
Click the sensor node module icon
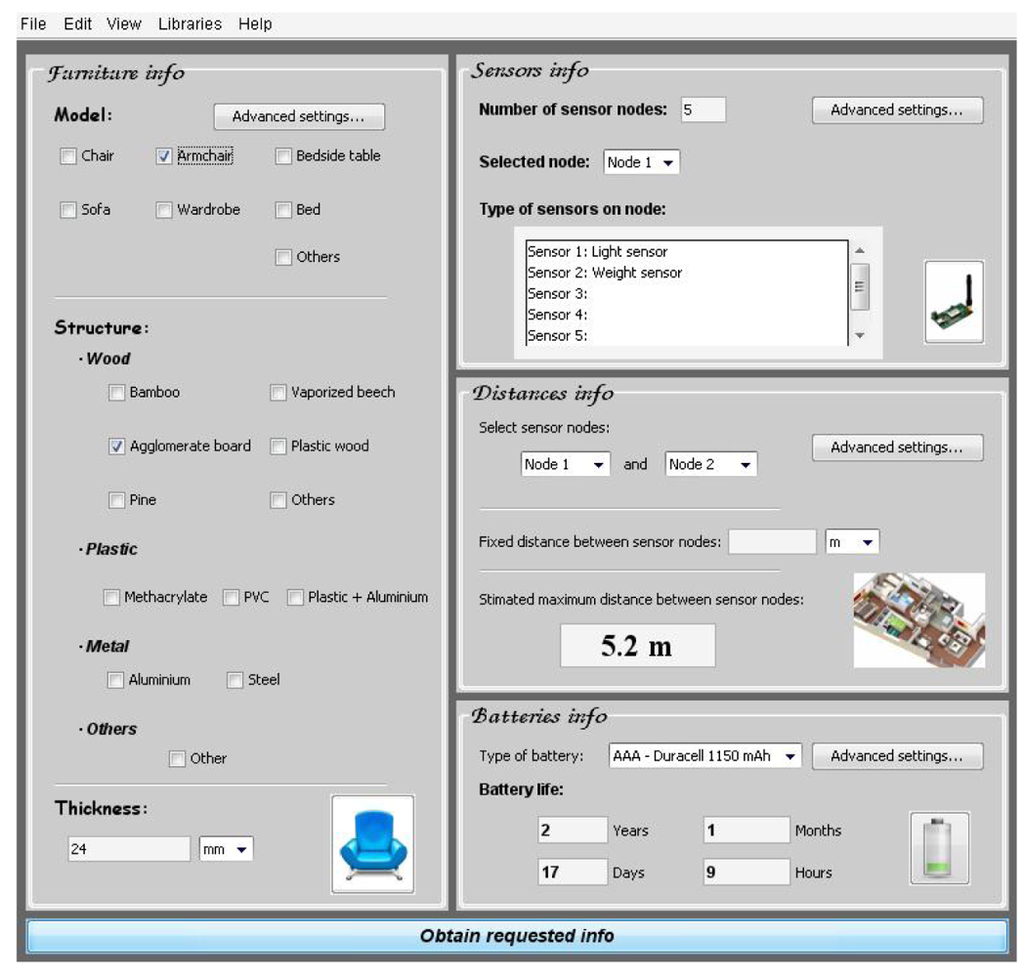pyautogui.click(x=952, y=302)
